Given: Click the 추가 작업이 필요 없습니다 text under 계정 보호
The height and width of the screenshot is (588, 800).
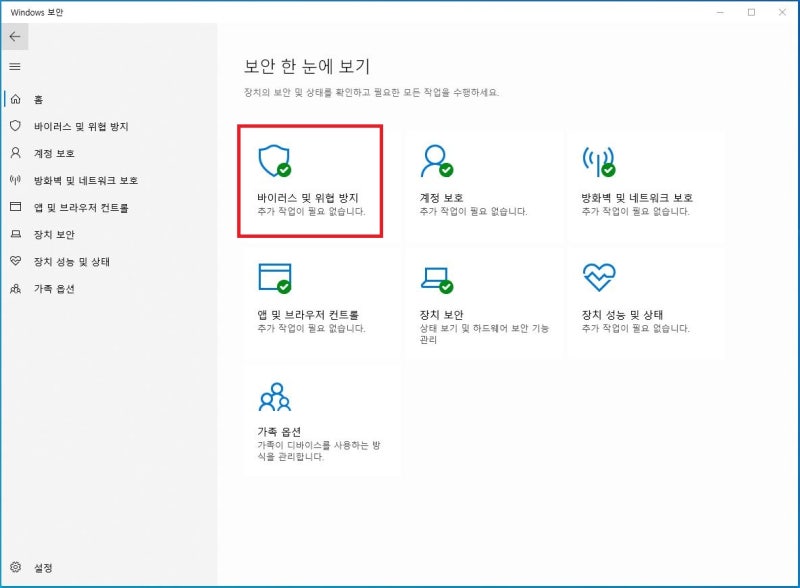Looking at the screenshot, I should tap(473, 211).
